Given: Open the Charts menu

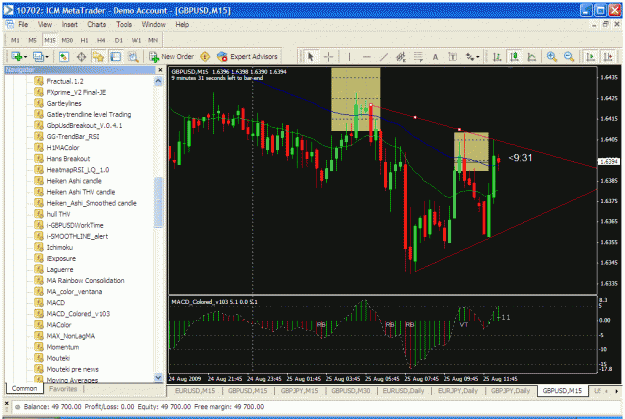Looking at the screenshot, I should 96,24.
